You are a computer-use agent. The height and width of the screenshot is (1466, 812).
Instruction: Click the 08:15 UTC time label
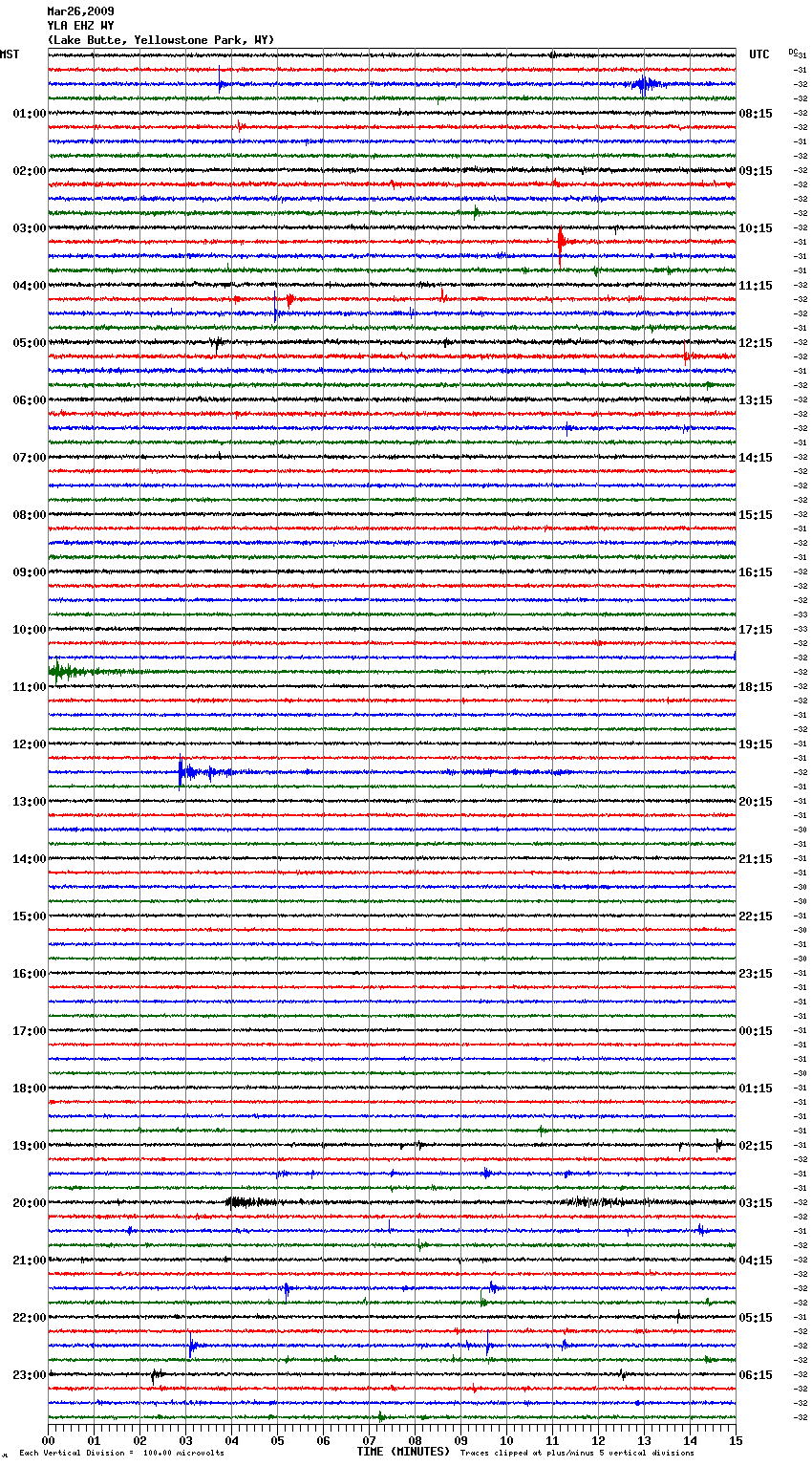pos(756,114)
